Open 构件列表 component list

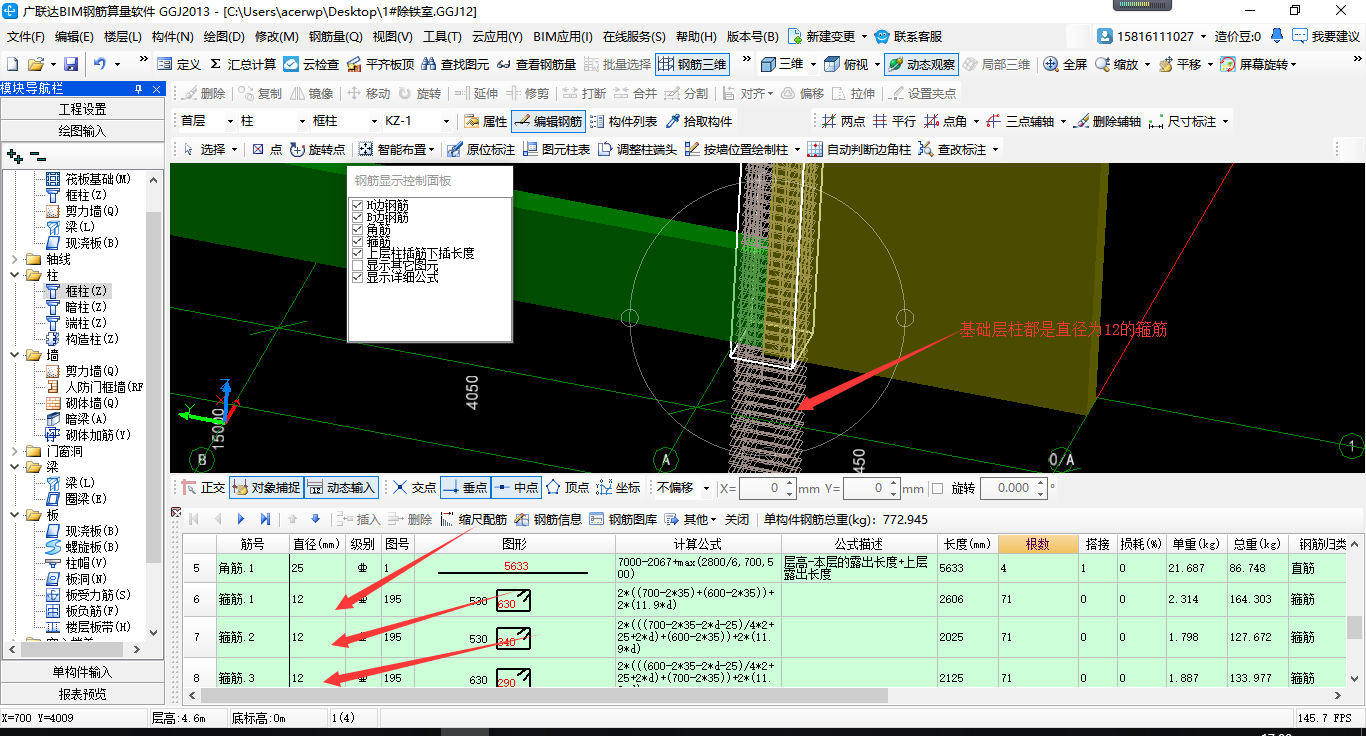point(623,121)
